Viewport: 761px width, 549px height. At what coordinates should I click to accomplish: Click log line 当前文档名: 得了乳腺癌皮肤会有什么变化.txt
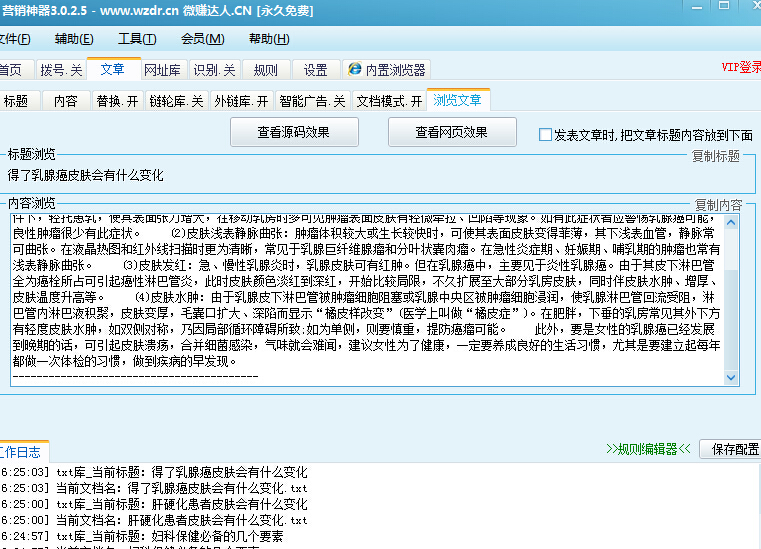pos(182,488)
